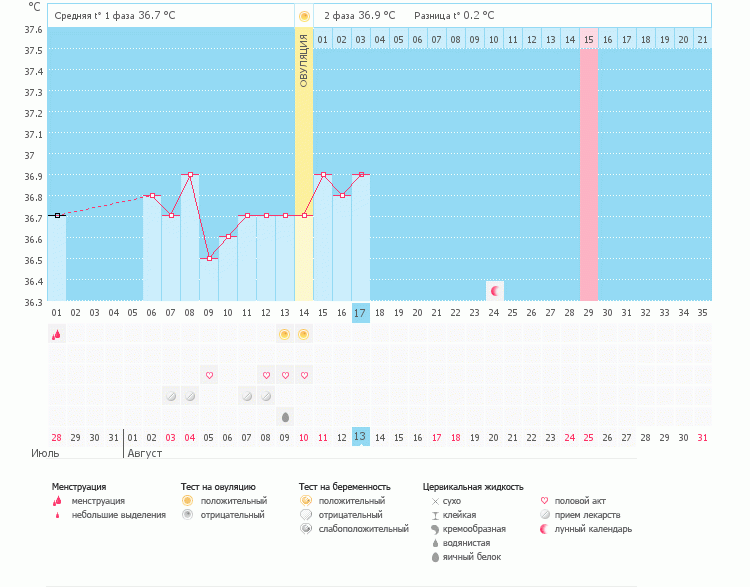Select the highlighted cycle day 17 cell

pyautogui.click(x=361, y=313)
